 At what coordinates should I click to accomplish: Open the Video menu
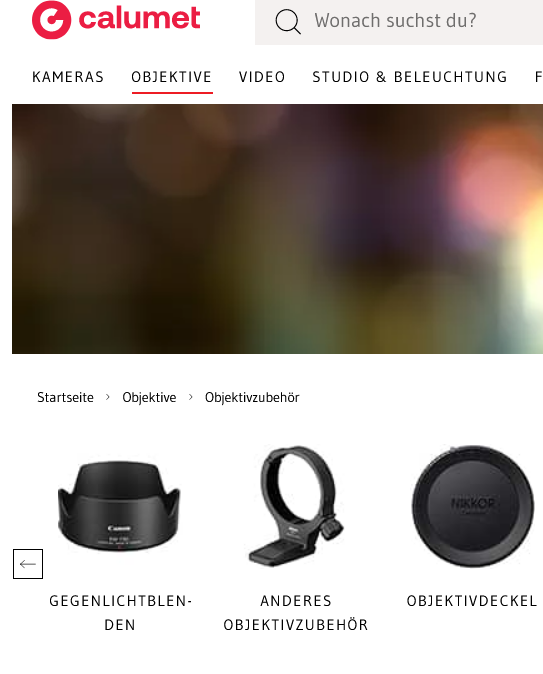click(x=262, y=77)
